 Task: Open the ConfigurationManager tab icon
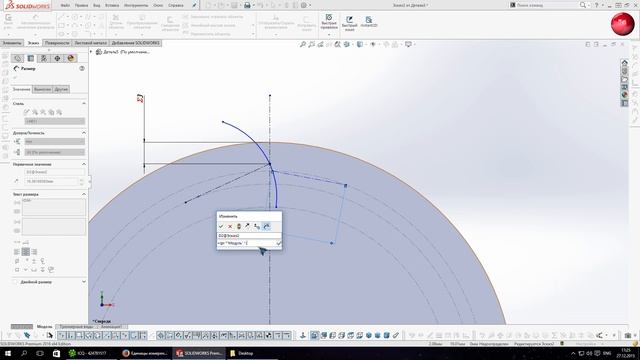click(x=44, y=58)
